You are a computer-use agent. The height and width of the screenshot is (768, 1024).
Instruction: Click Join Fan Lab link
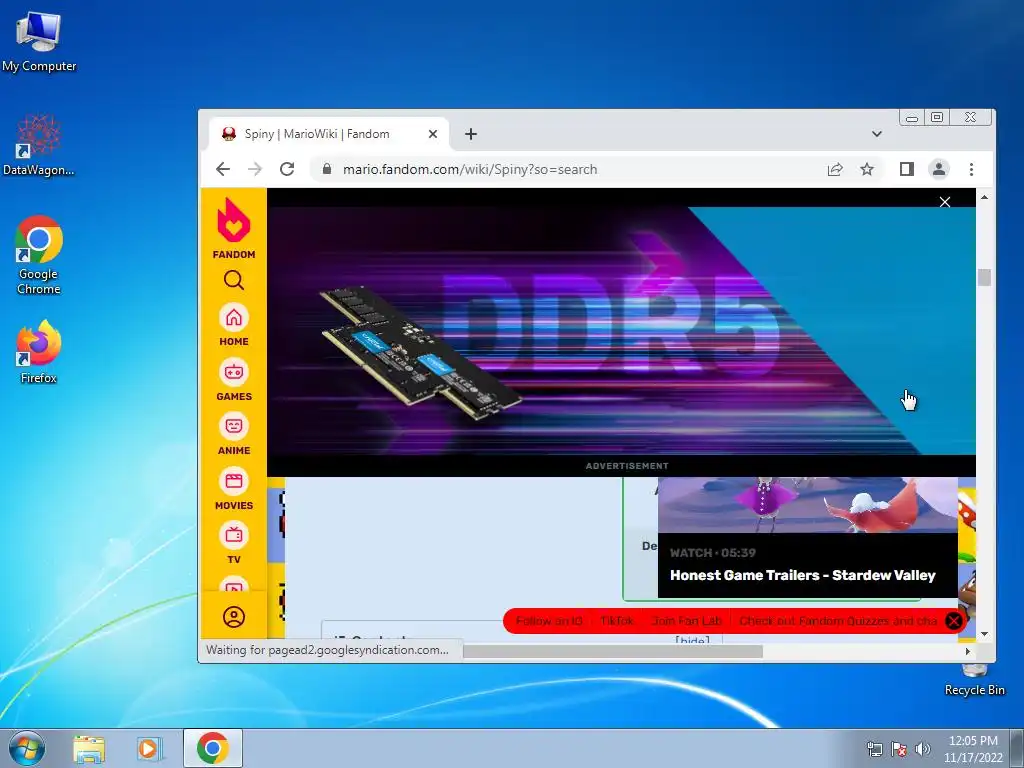coord(686,620)
